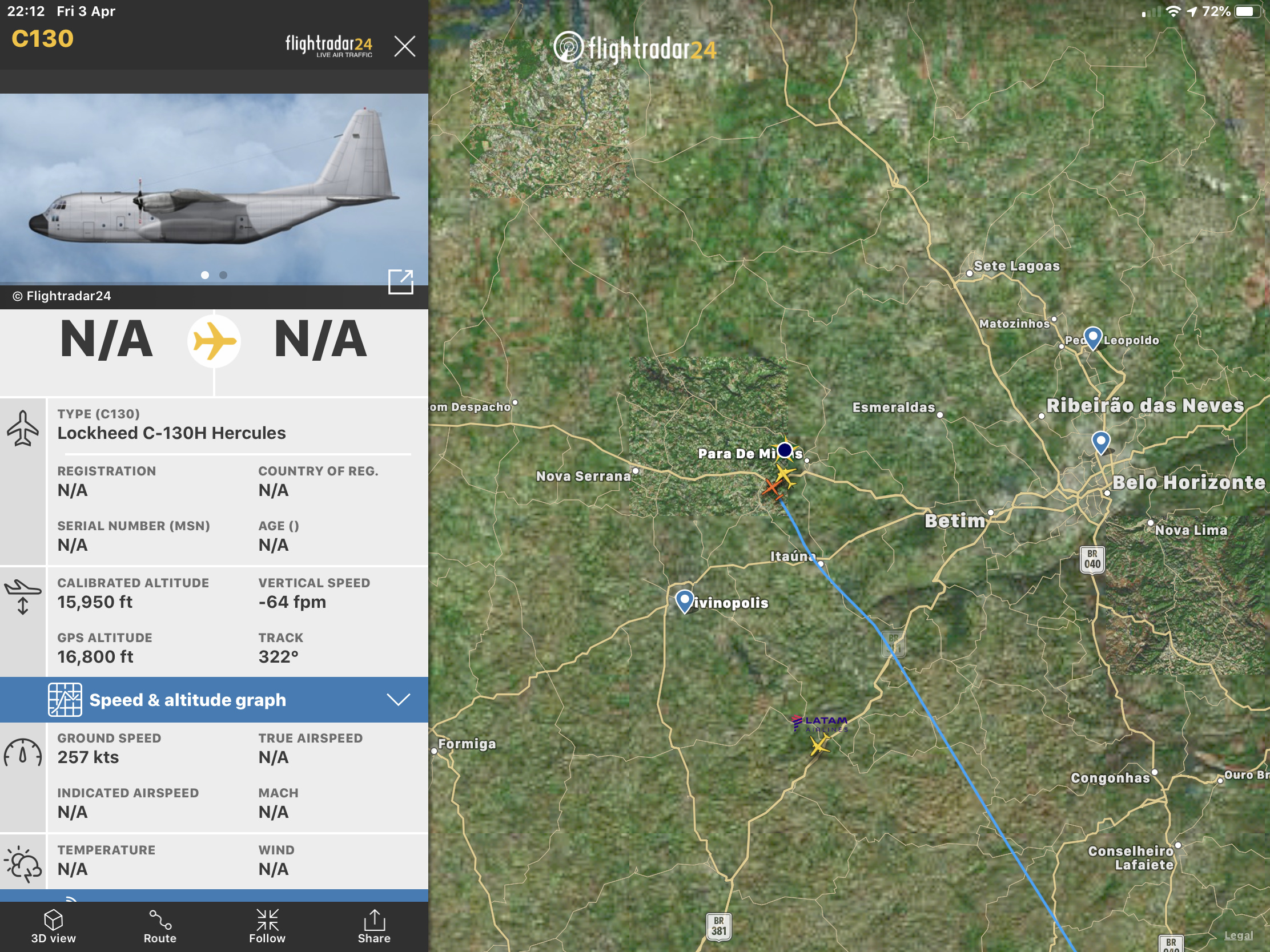
Task: Tap the Follow aircraft icon
Action: [x=267, y=926]
